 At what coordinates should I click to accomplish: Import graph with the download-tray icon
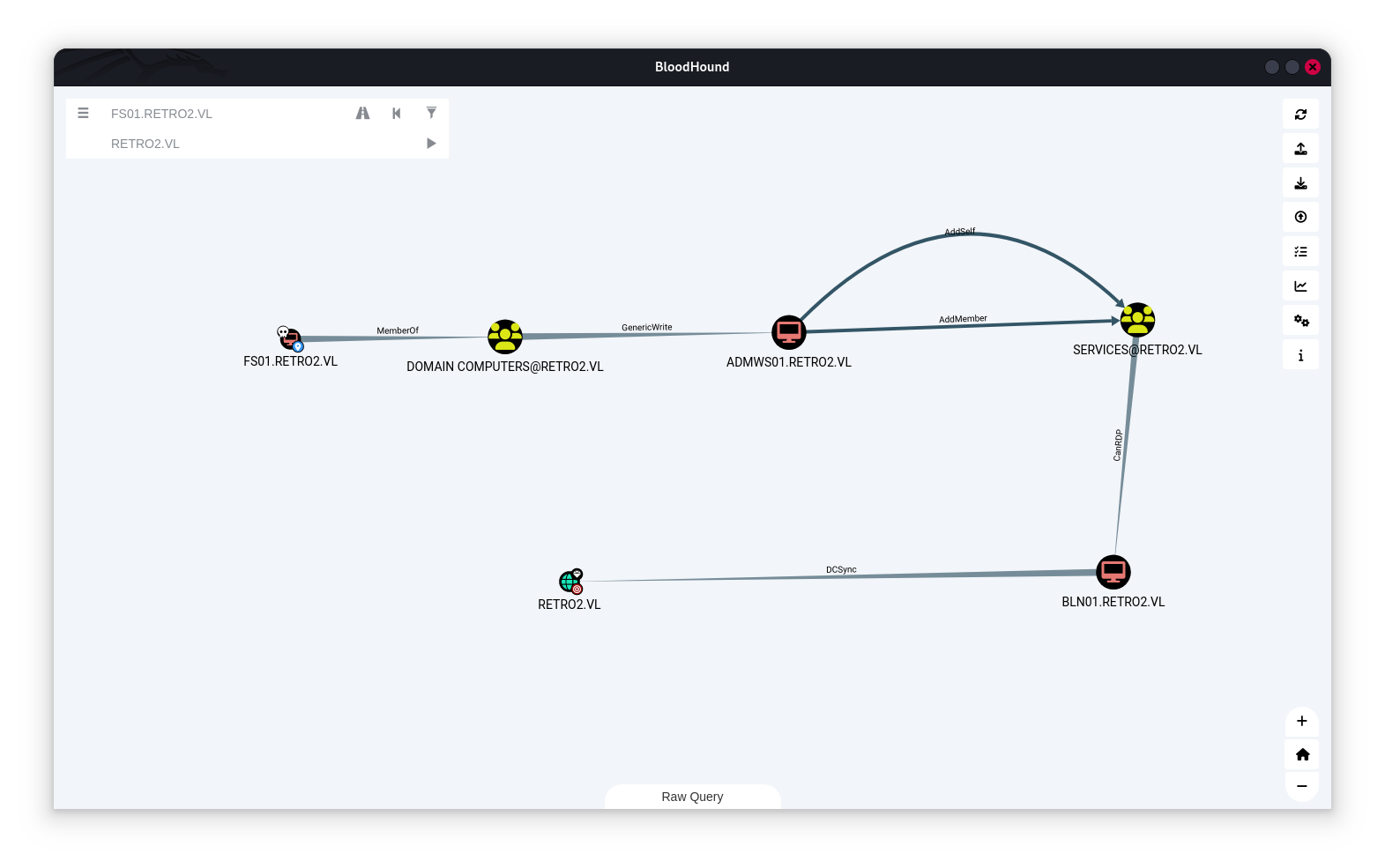coord(1300,183)
